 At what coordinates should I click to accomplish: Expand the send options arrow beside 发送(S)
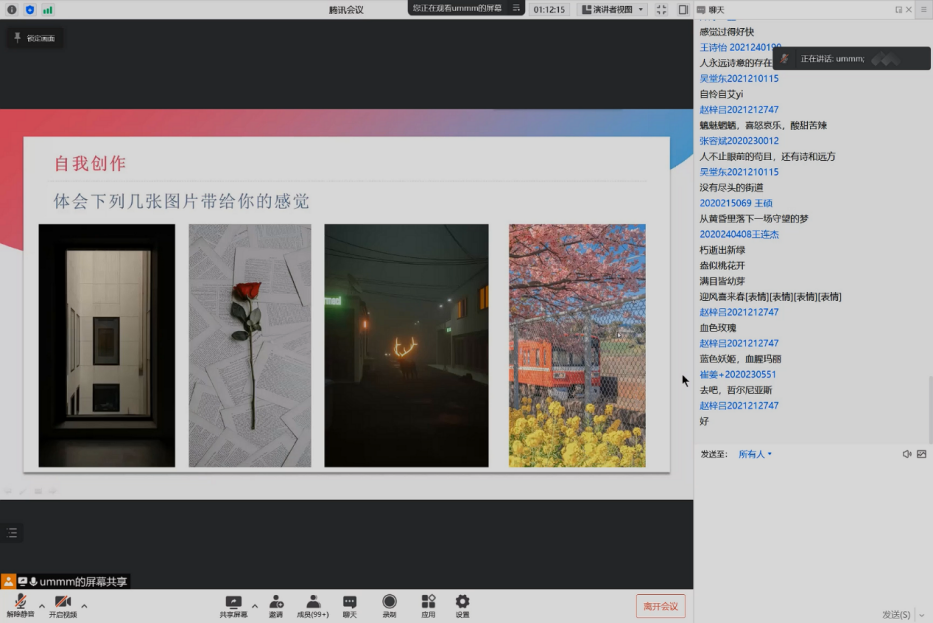(921, 614)
